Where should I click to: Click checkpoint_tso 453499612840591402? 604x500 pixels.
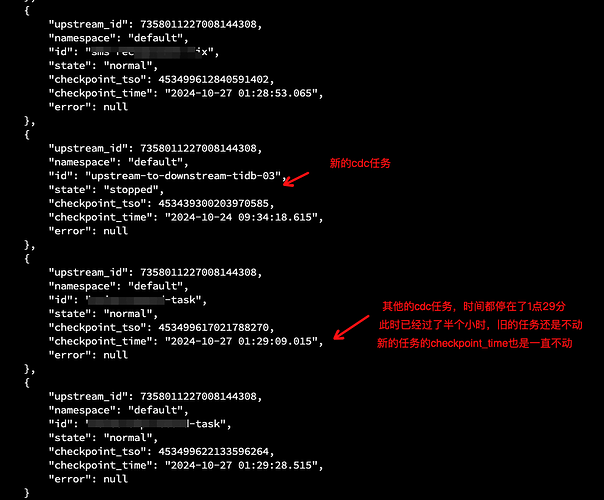[213, 80]
